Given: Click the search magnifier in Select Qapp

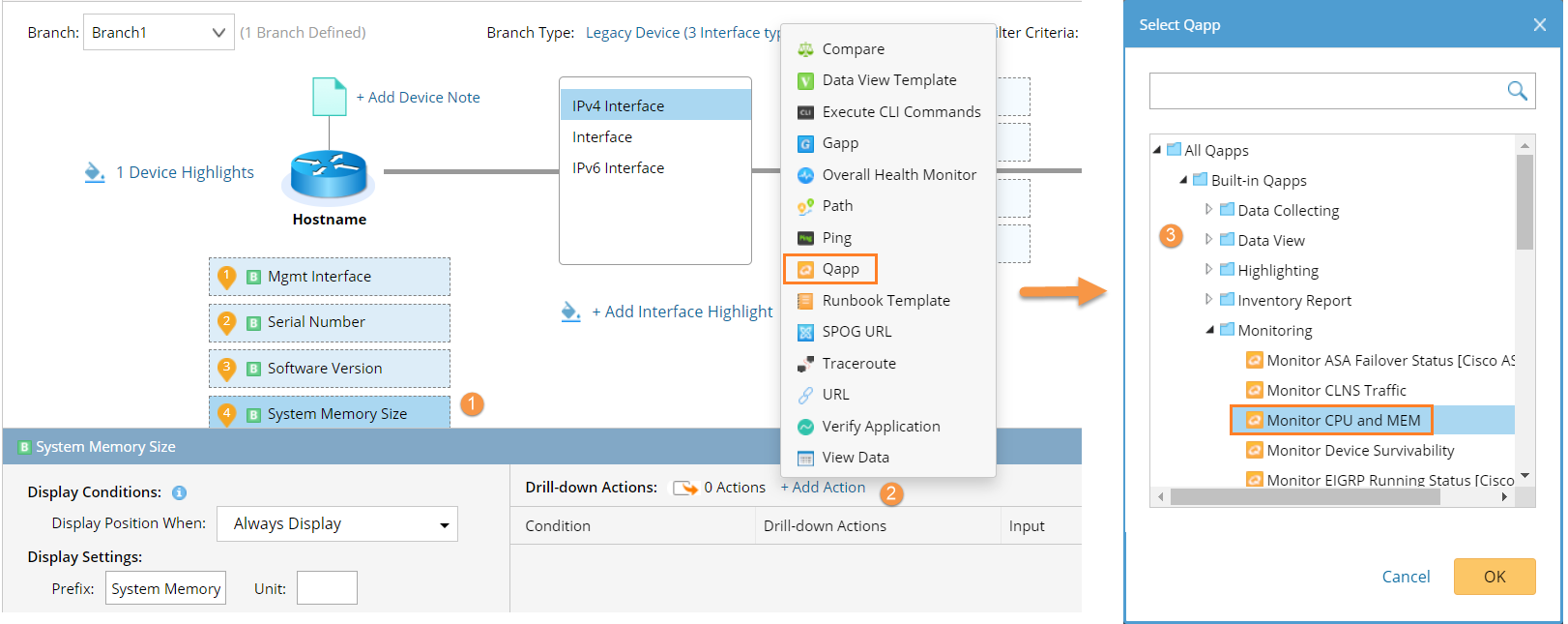Looking at the screenshot, I should [x=1517, y=91].
